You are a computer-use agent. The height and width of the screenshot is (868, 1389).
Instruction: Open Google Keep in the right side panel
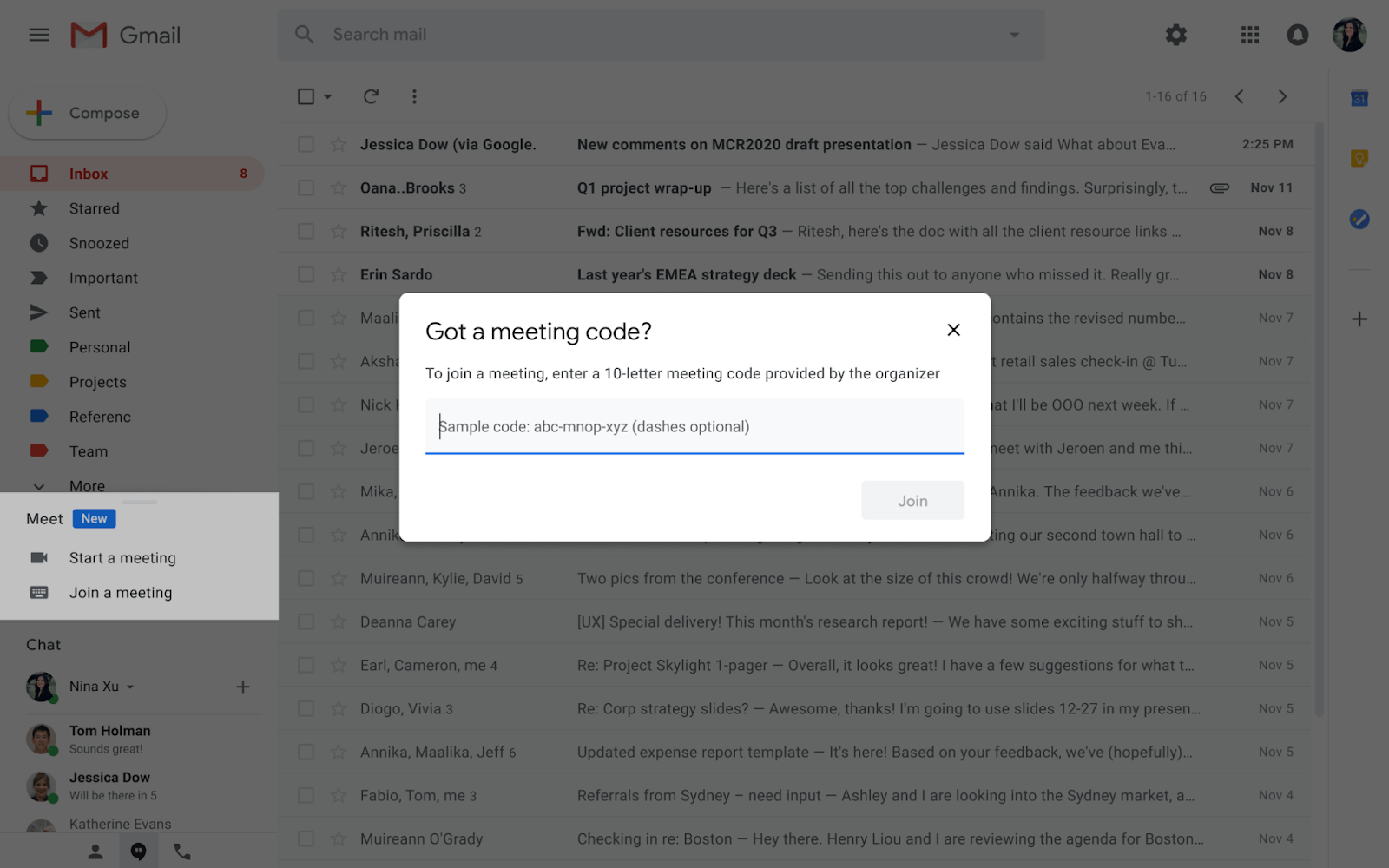click(1359, 157)
